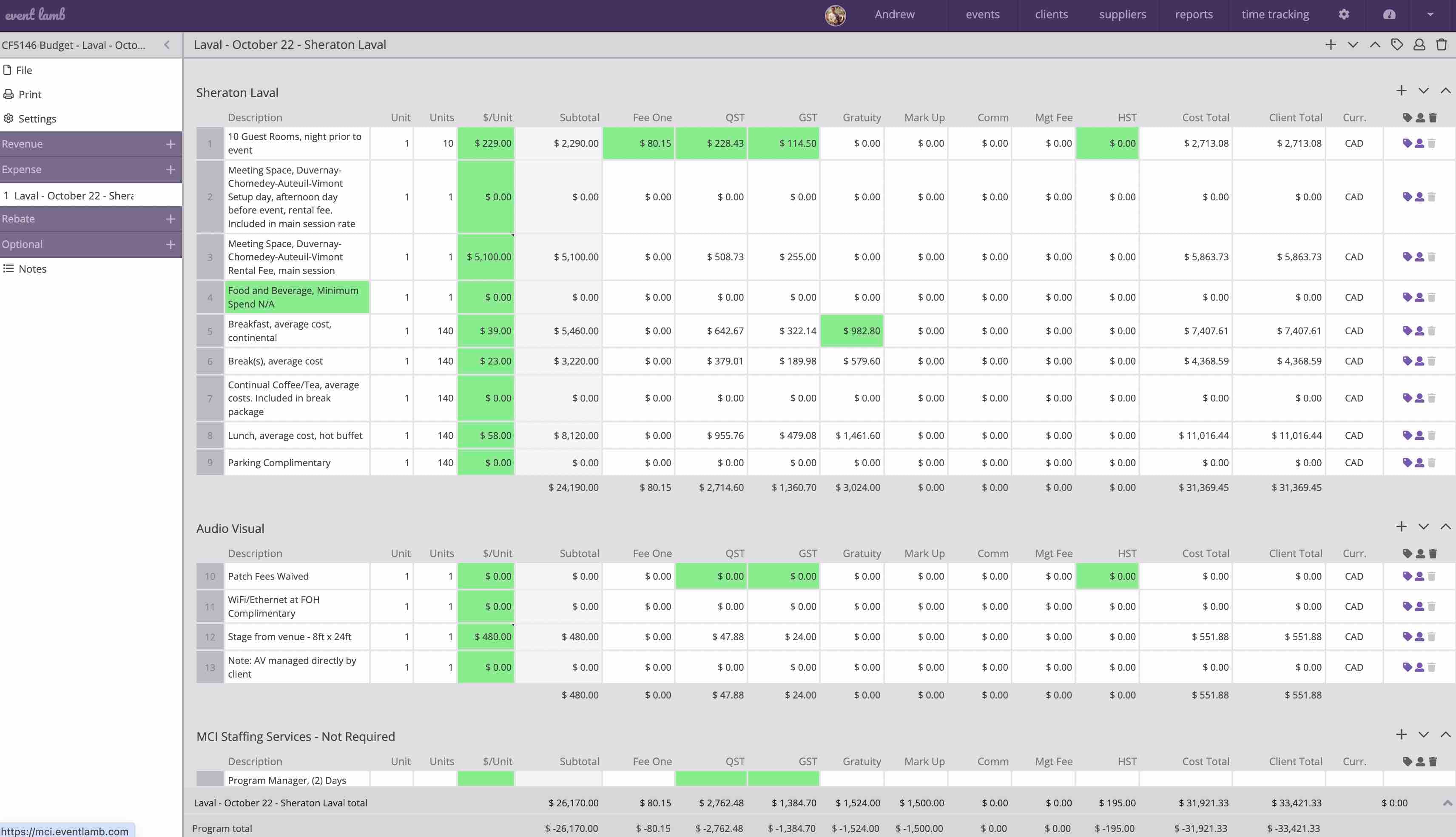Collapse the left sidebar with chevron

(167, 45)
